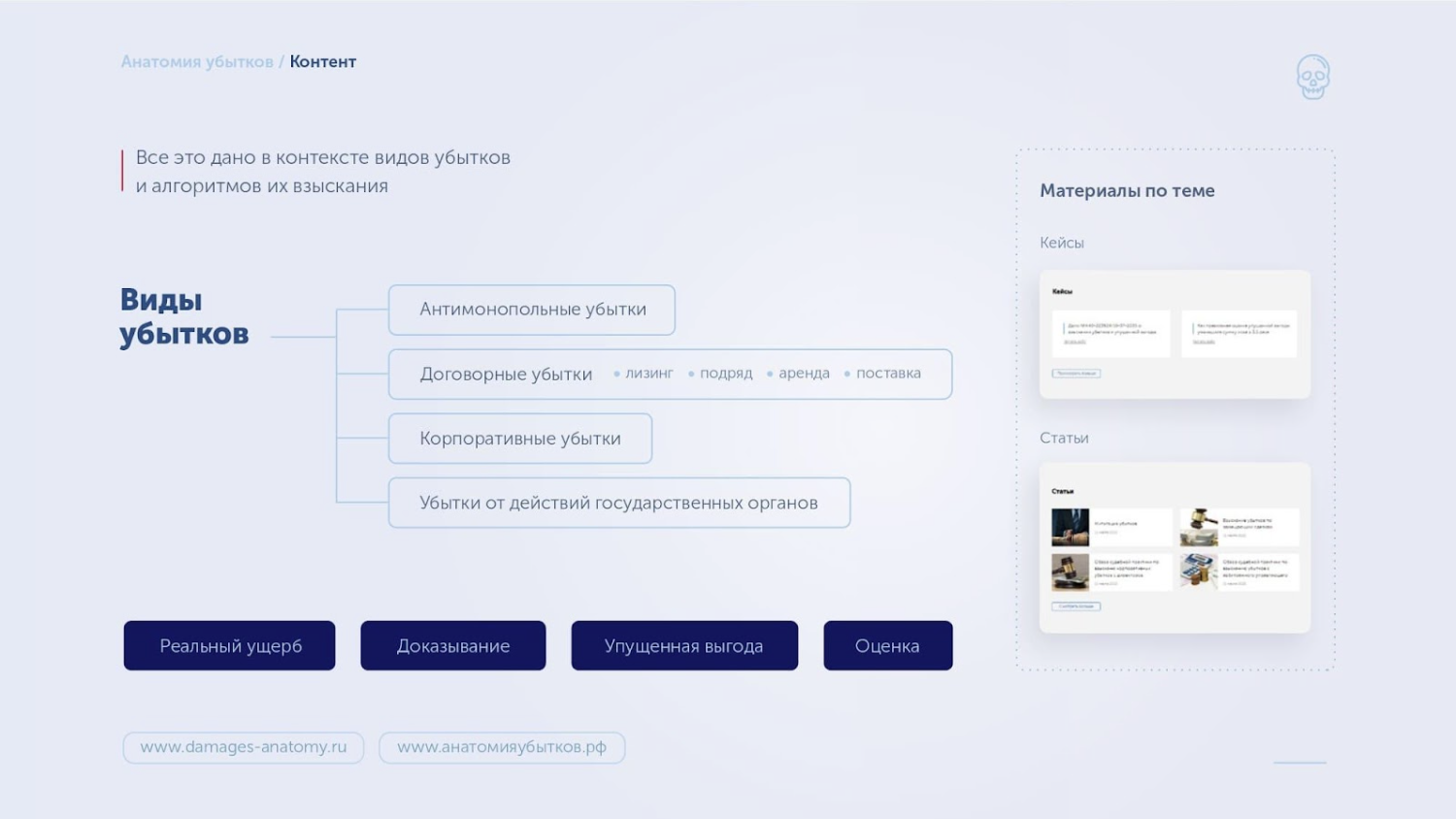Click the 'Доказывание' button
Image resolution: width=1456 pixels, height=819 pixels.
453,645
